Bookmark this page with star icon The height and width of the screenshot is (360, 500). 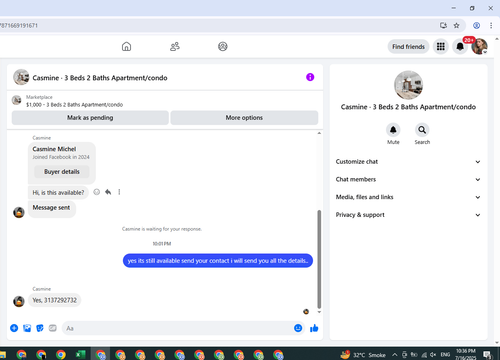click(x=456, y=25)
